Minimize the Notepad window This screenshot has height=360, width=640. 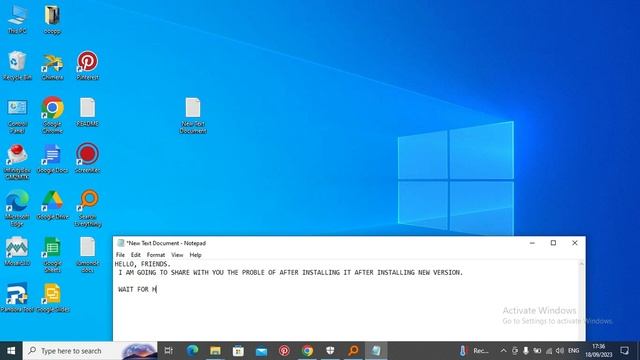point(532,243)
